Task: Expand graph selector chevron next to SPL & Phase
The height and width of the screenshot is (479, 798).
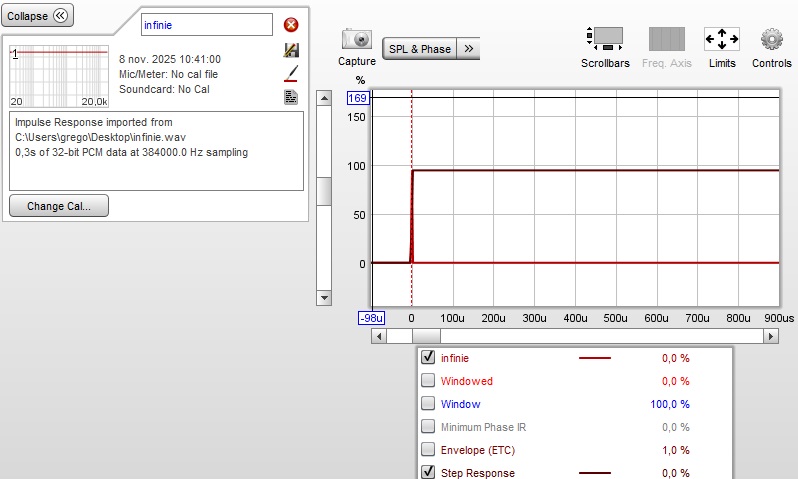Action: pyautogui.click(x=468, y=48)
